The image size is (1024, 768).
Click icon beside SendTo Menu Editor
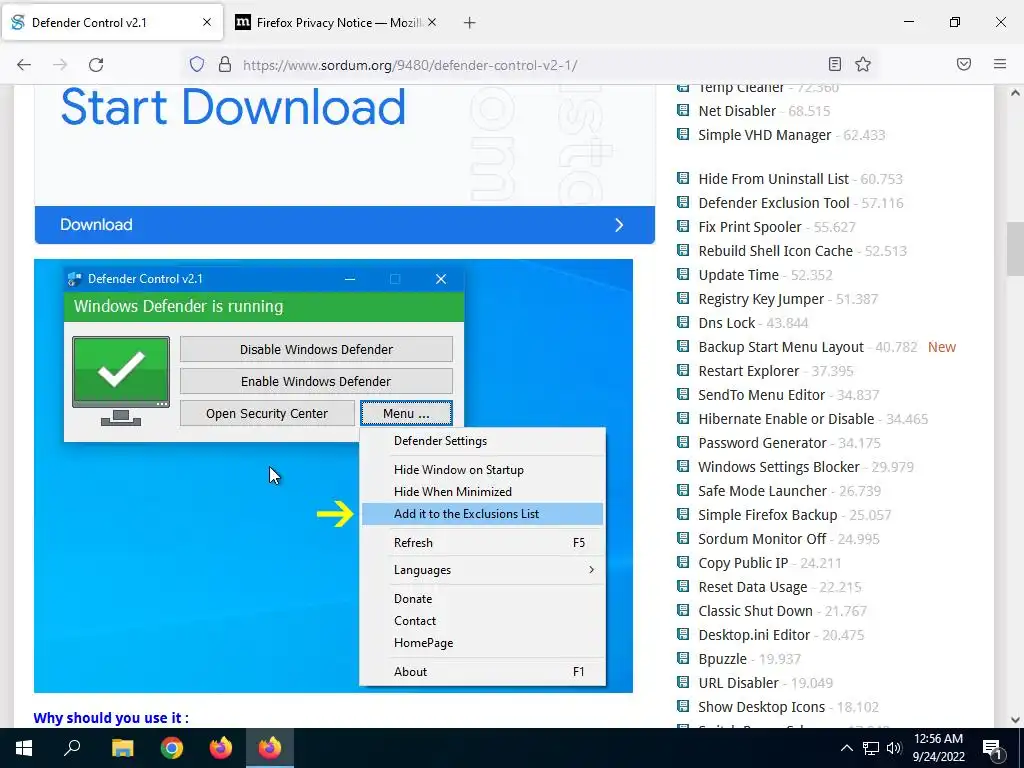pos(683,394)
